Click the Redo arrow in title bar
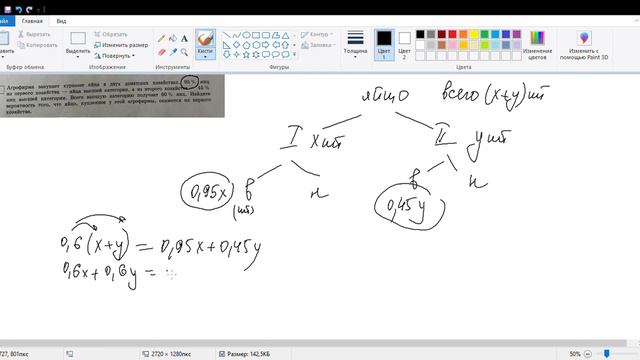This screenshot has height=360, width=640. 29,9
